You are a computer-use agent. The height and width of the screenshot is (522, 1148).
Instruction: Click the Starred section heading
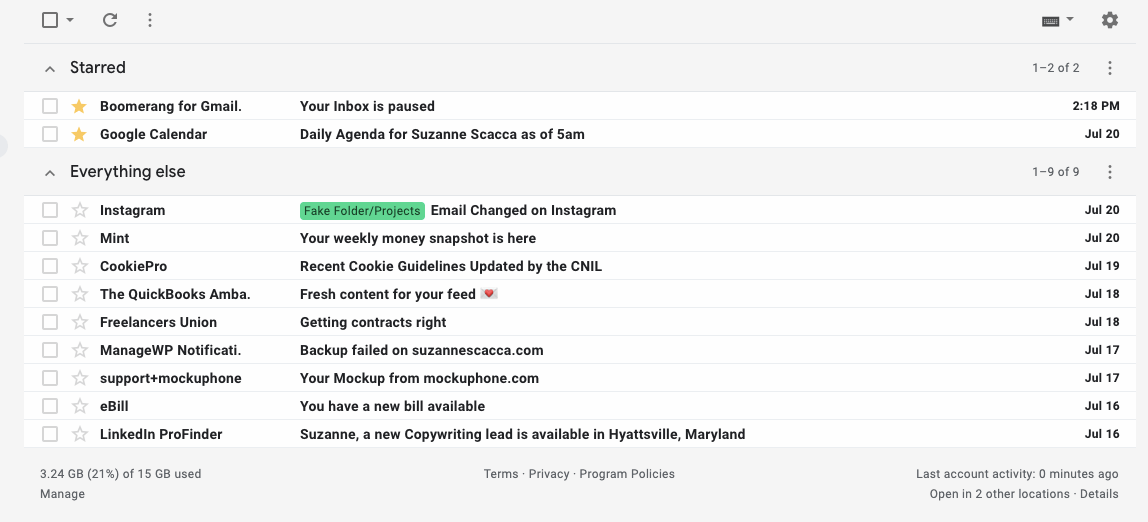point(98,67)
